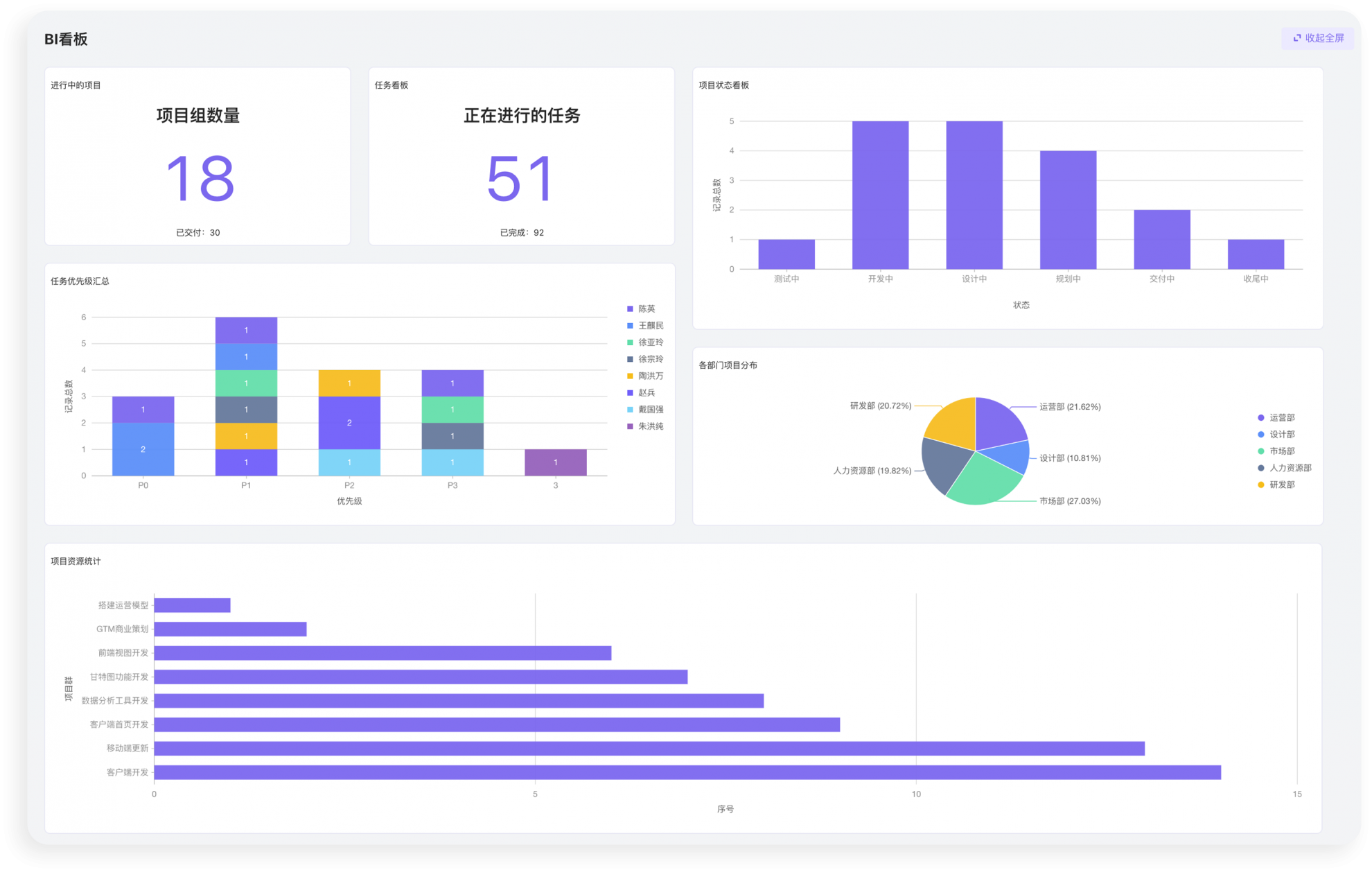
Task: Click the 项目组数量 value 18
Action: [x=200, y=179]
